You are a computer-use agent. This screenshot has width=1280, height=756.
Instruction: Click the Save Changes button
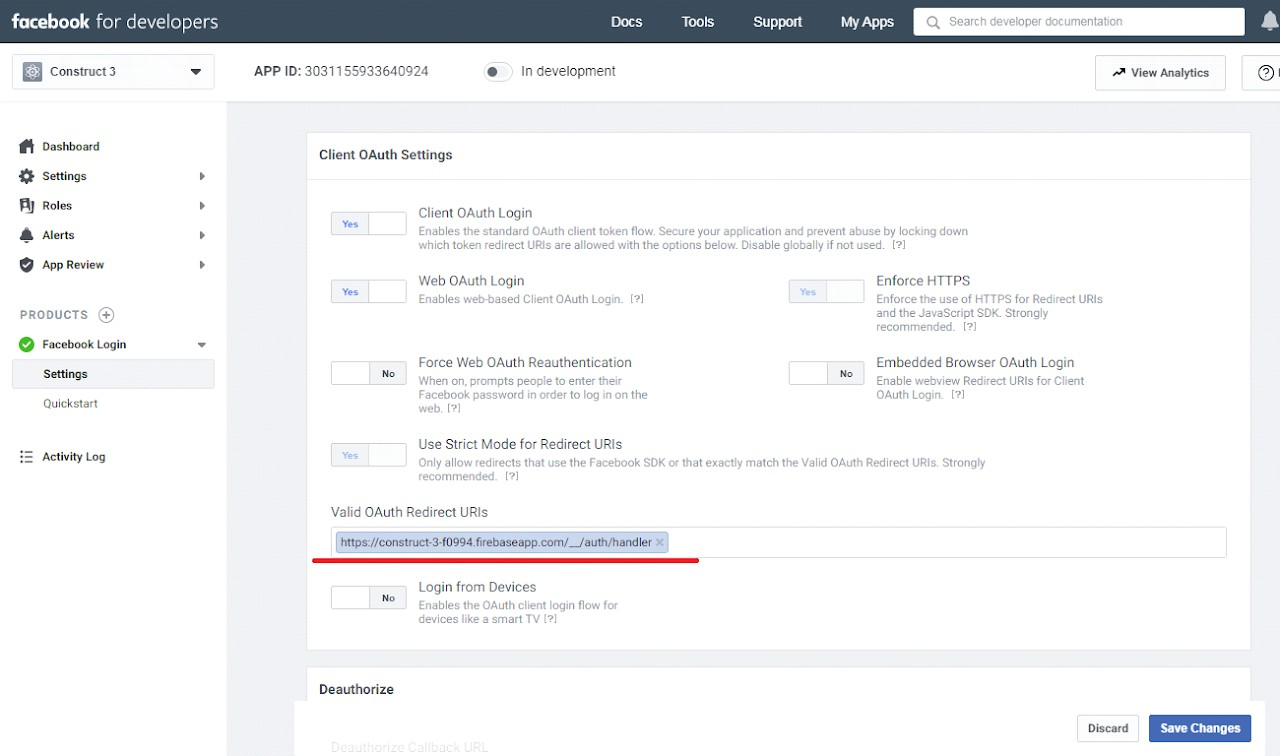(1199, 728)
